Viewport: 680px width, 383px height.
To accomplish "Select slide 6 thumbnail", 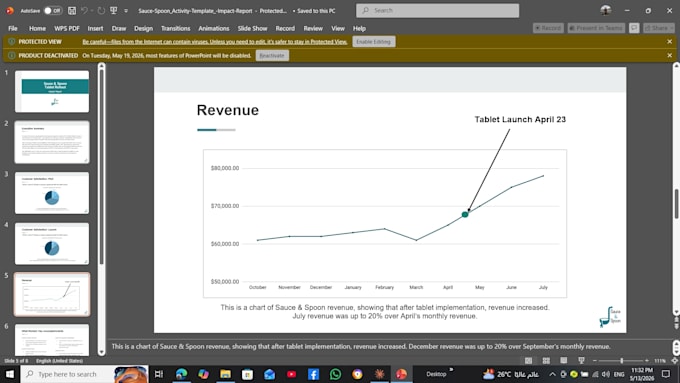I will point(52,340).
